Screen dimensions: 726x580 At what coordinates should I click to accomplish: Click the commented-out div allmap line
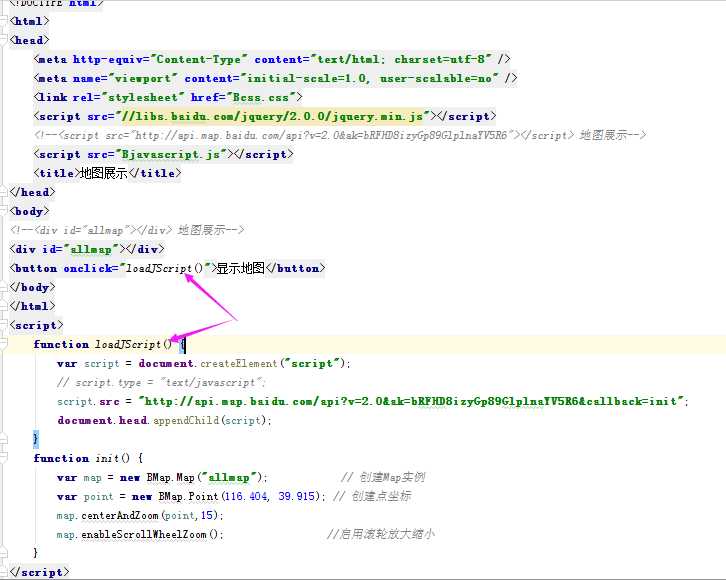pyautogui.click(x=127, y=230)
